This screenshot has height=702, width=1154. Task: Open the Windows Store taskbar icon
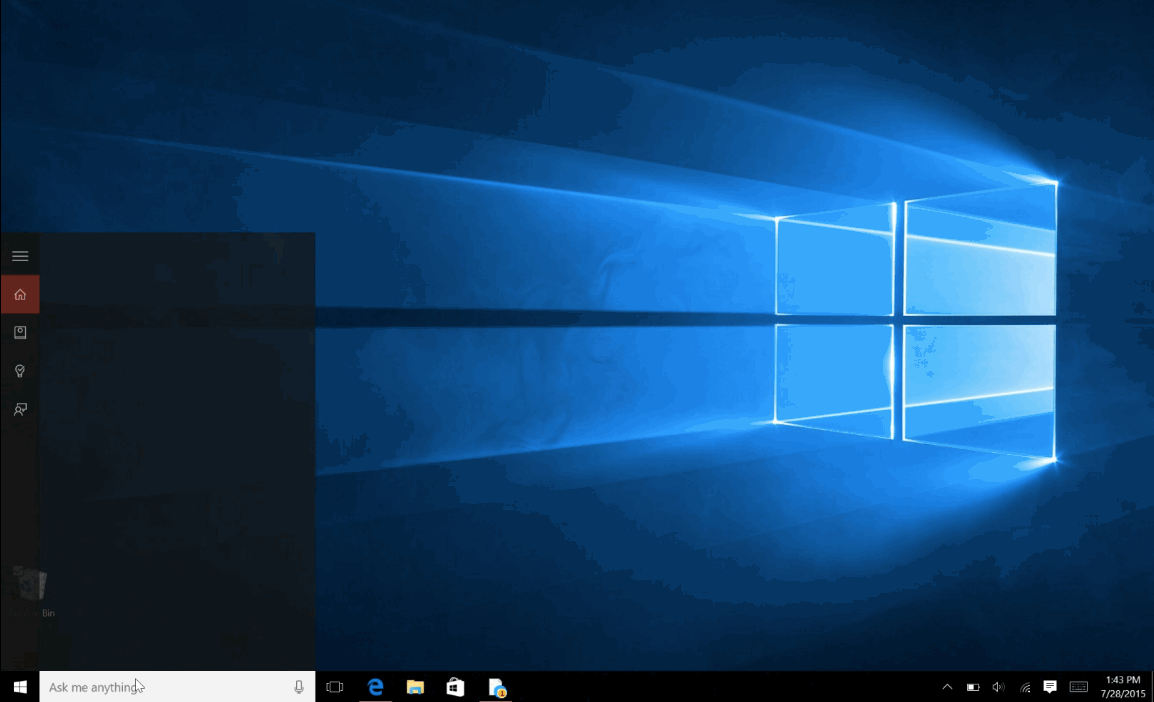coord(456,687)
